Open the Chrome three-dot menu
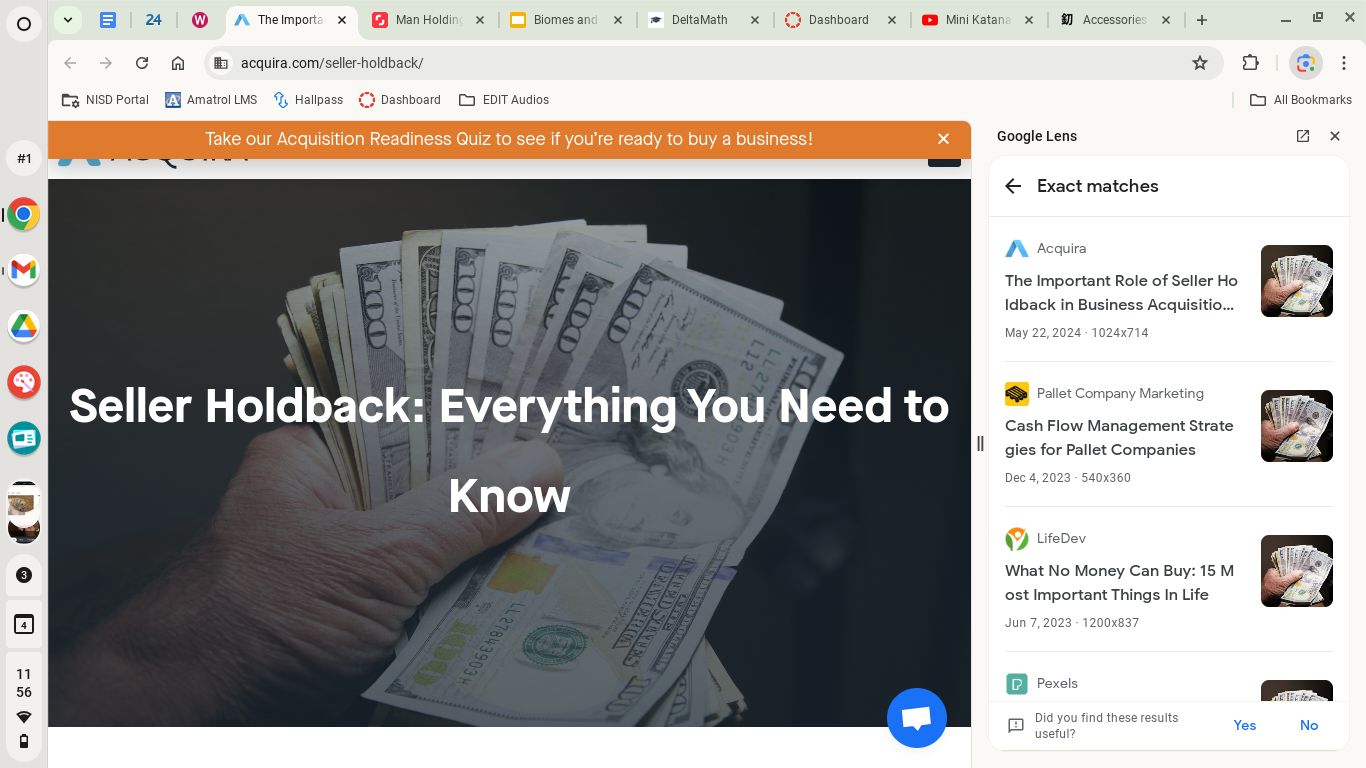This screenshot has height=768, width=1366. click(1344, 63)
